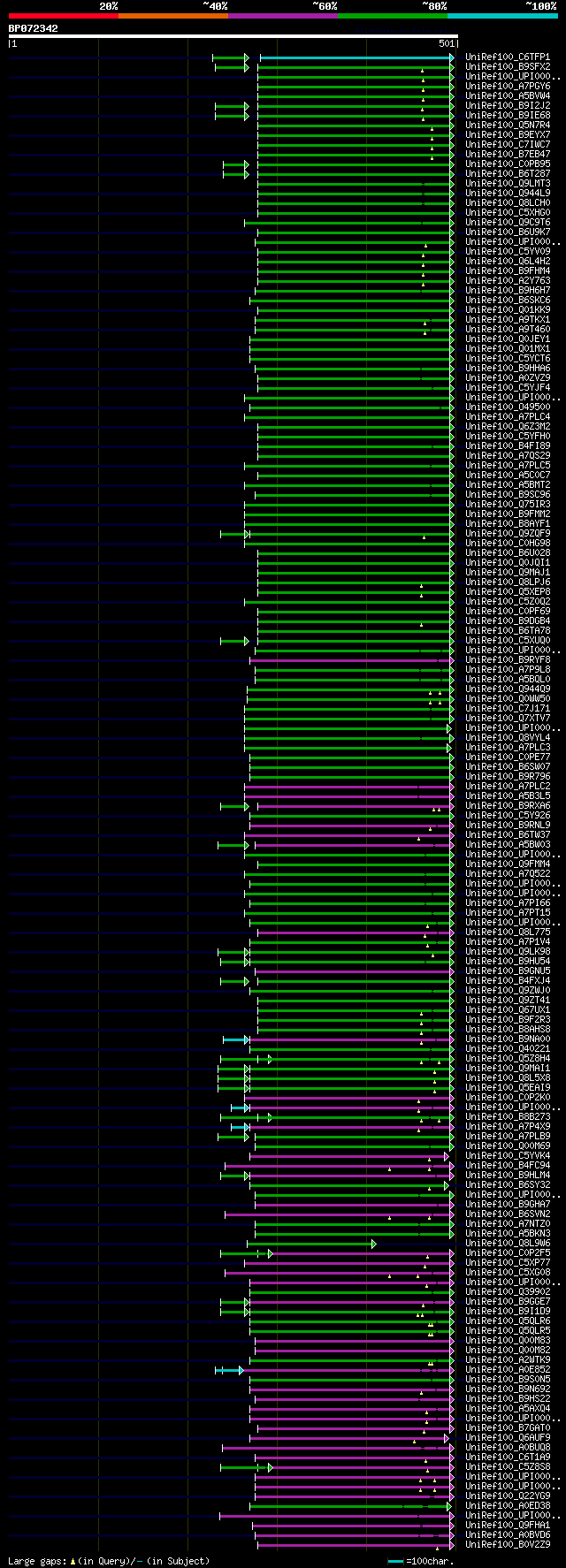Select hit label UniRef100_B6SKC6

(508, 300)
